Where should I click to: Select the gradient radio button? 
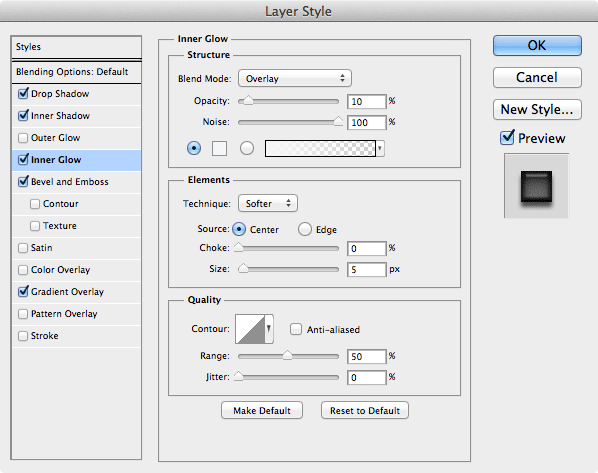[247, 148]
